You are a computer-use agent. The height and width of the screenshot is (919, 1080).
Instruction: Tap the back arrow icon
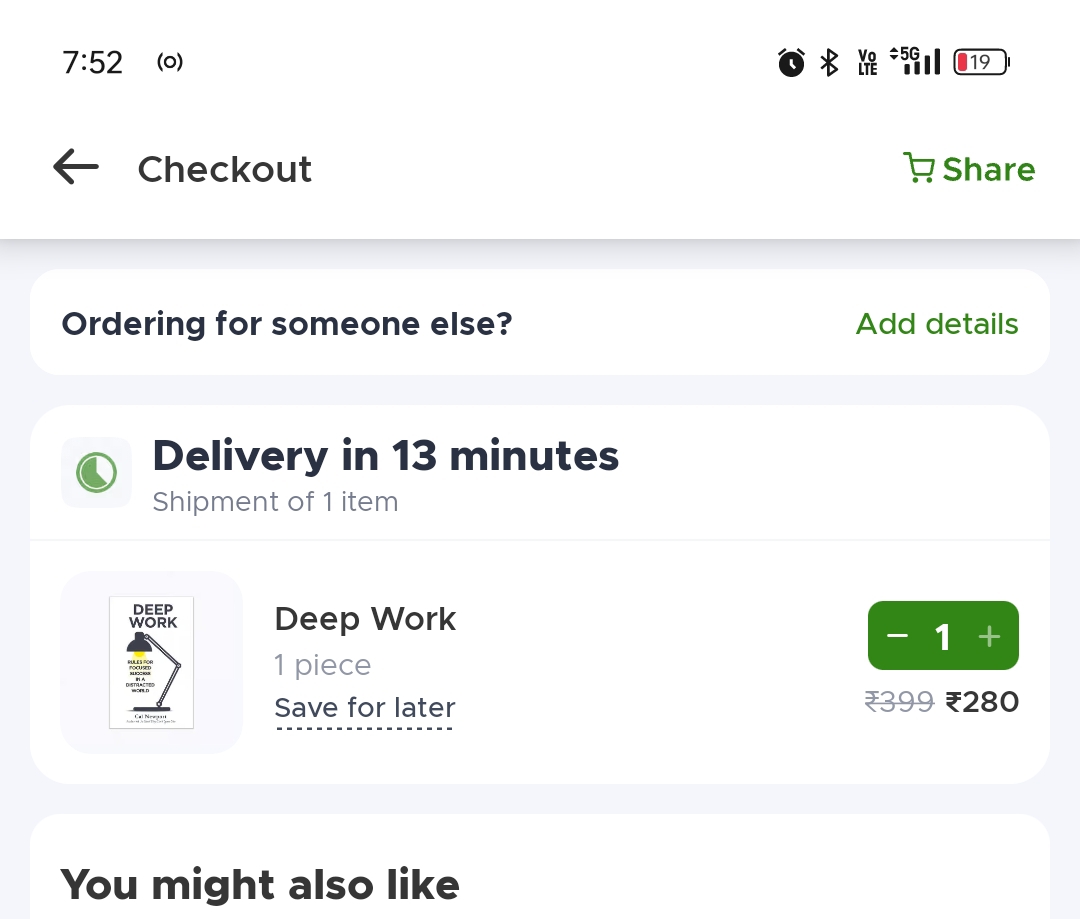(76, 168)
